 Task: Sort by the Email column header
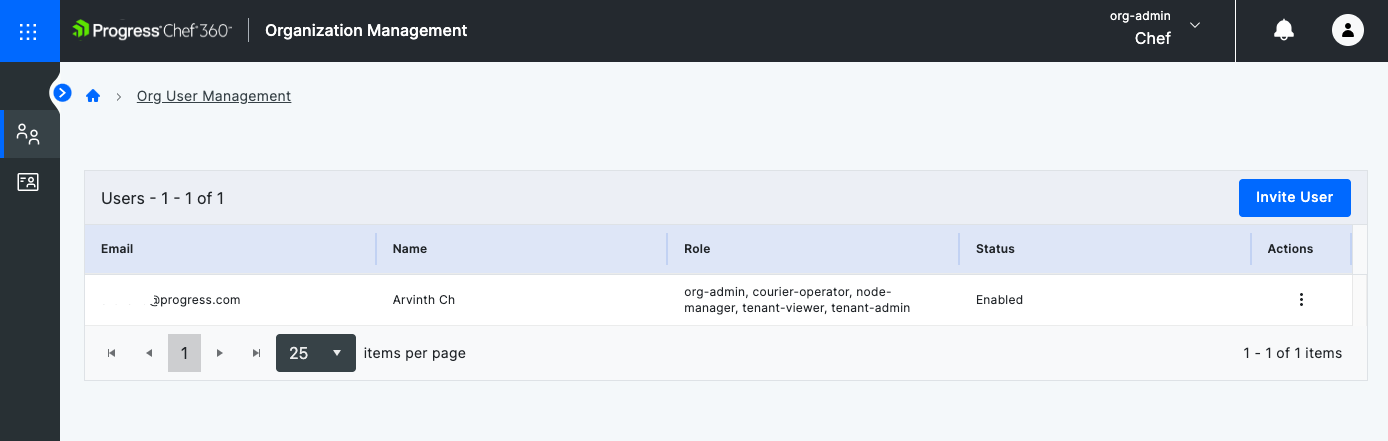pyautogui.click(x=117, y=249)
